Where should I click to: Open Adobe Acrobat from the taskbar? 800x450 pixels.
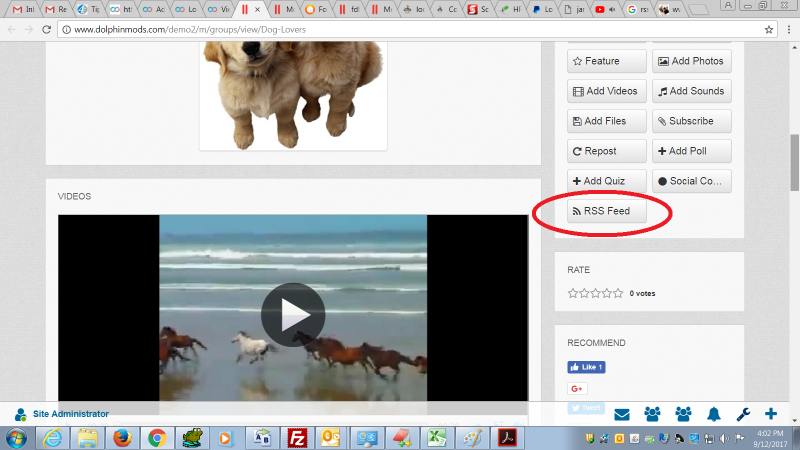click(507, 438)
